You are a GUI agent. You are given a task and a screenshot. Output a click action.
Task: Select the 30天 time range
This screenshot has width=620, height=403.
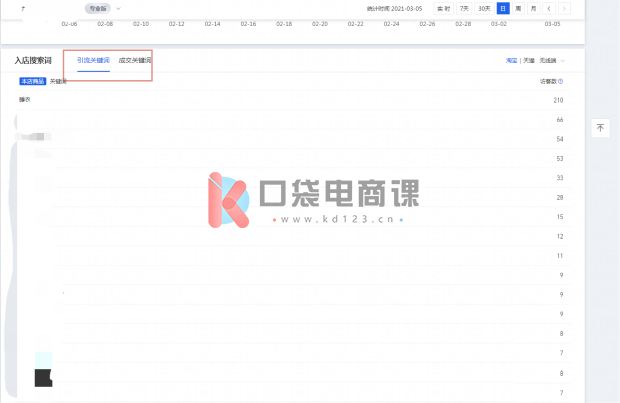[x=484, y=8]
